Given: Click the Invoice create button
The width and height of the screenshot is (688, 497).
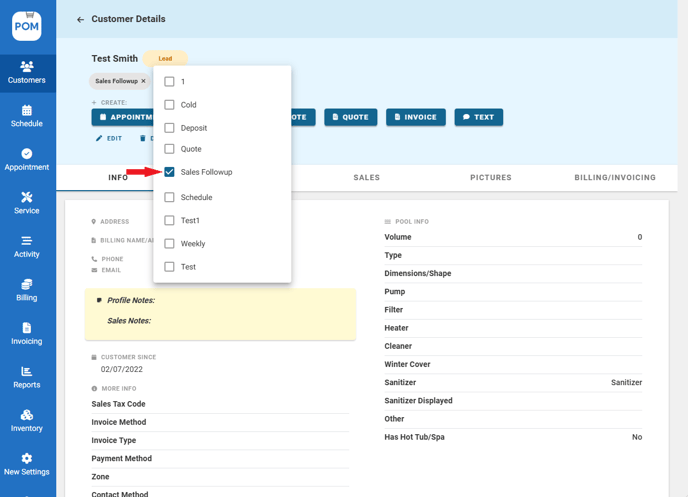Looking at the screenshot, I should [416, 117].
